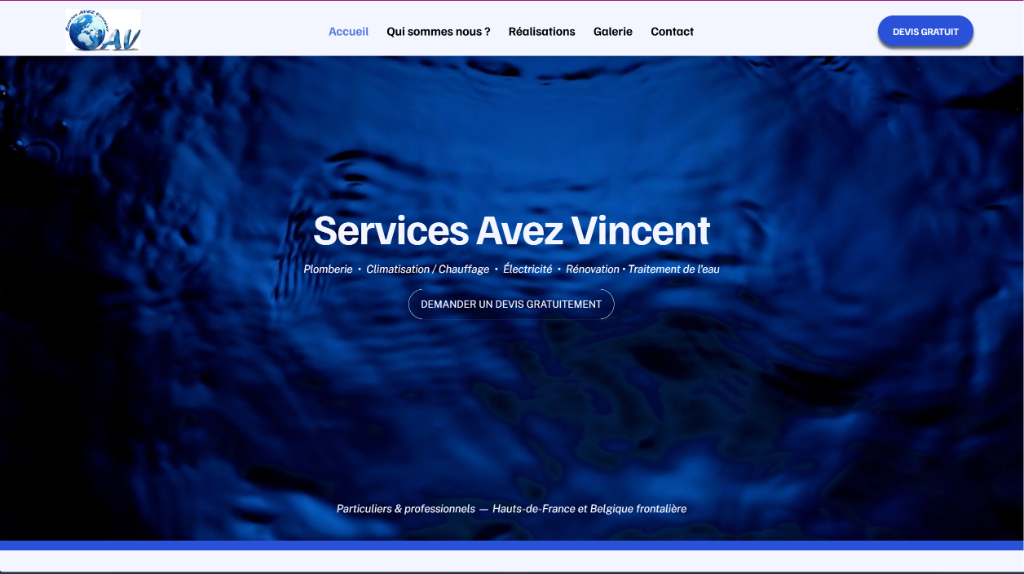The image size is (1024, 574).
Task: Open the Contact menu link
Action: click(x=672, y=31)
